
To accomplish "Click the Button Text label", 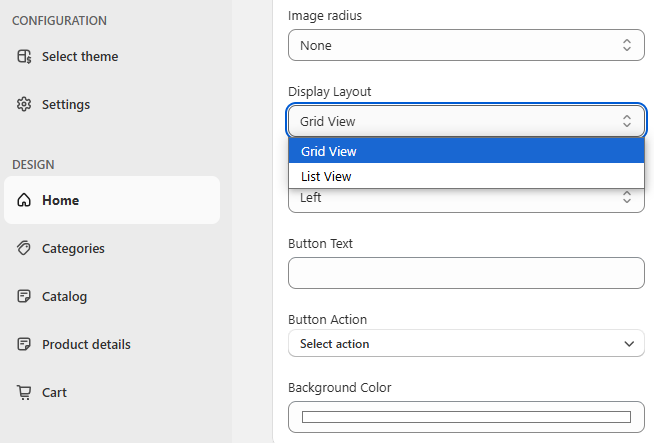I will [x=320, y=243].
